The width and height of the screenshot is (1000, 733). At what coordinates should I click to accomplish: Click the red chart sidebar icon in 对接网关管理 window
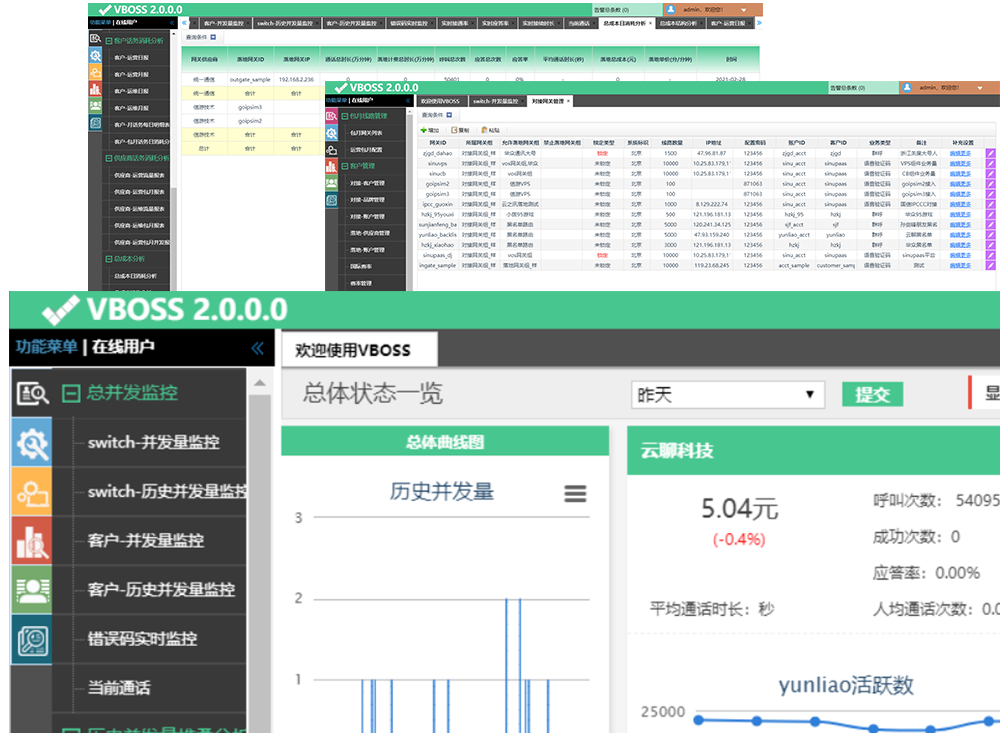332,167
